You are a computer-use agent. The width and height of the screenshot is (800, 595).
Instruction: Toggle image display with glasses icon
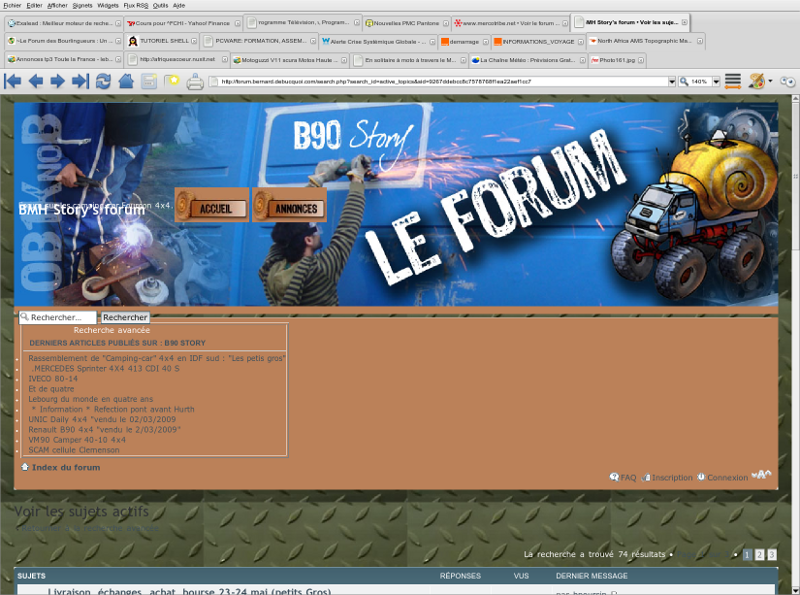pos(787,81)
